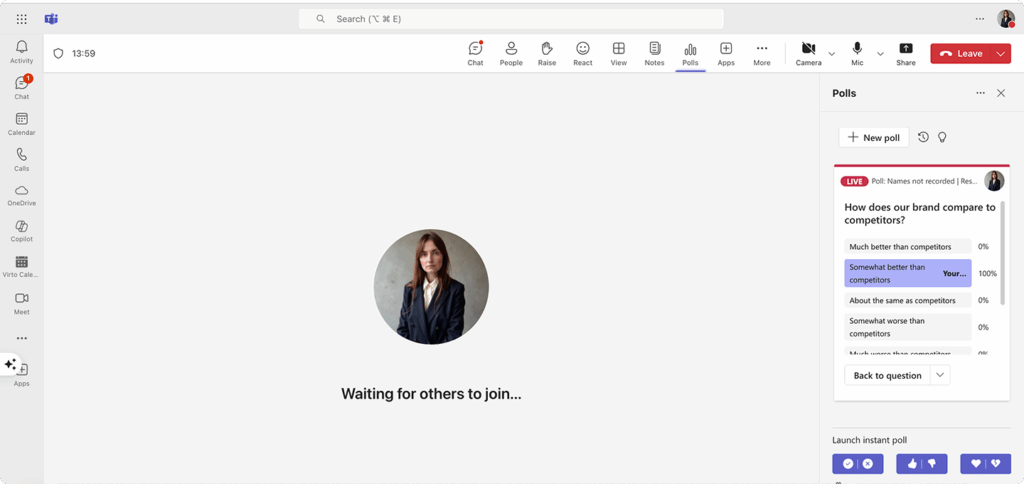The image size is (1024, 484).
Task: Click the shield meeting security icon
Action: coord(58,54)
